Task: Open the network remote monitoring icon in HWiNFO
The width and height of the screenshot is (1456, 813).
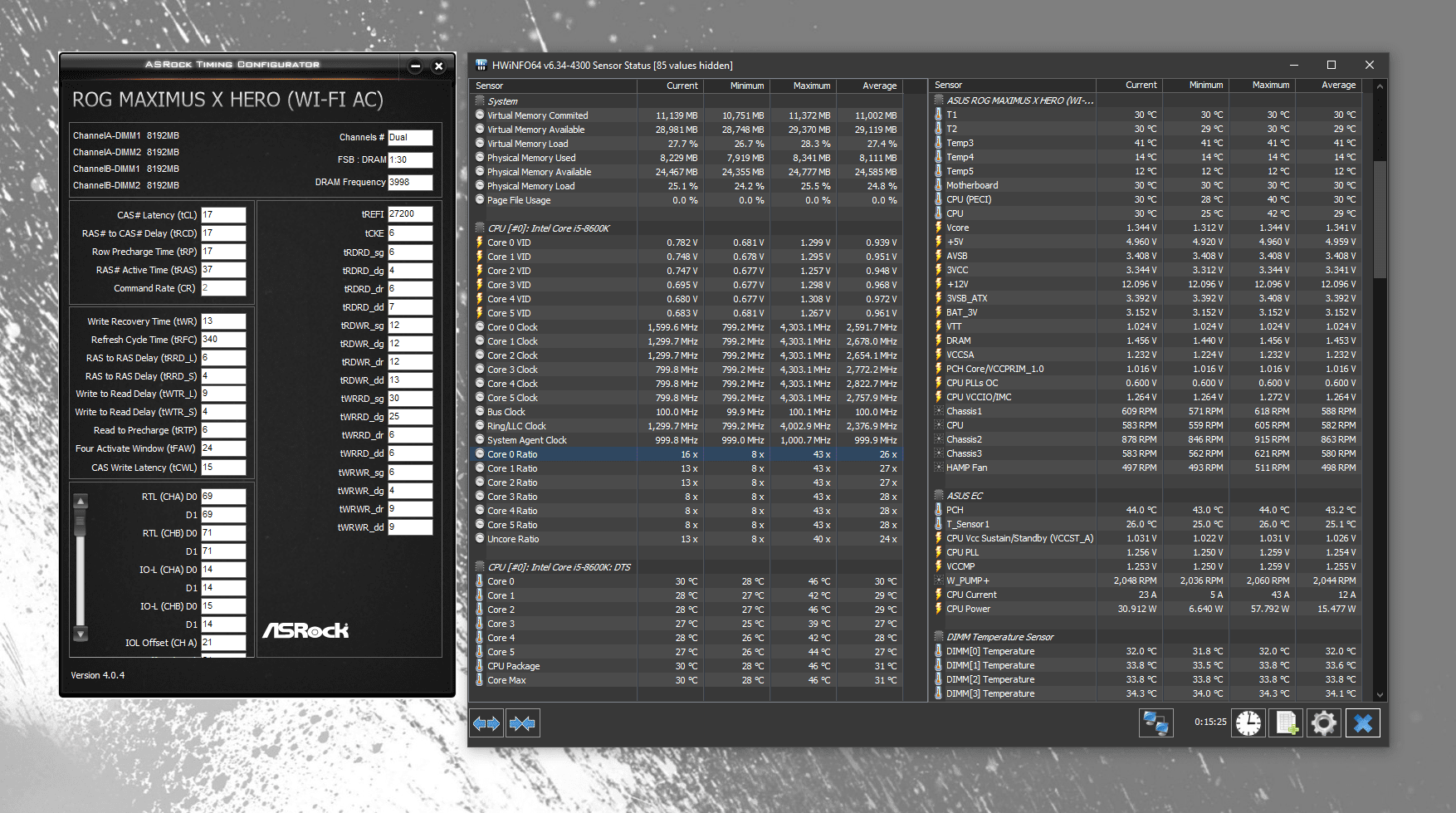Action: (x=1156, y=722)
